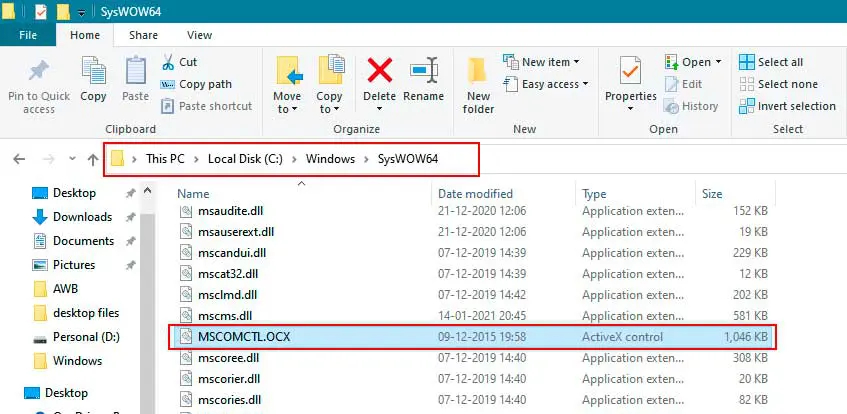847x414 pixels.
Task: Click the Properties icon
Action: 630,71
